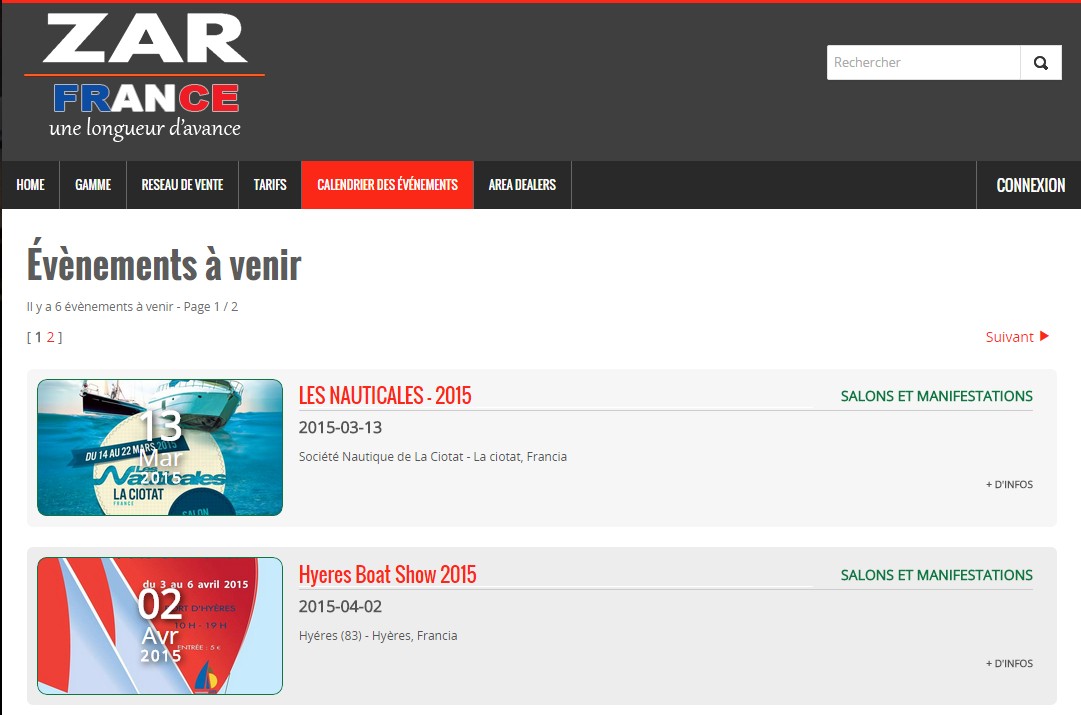
Task: Click the Suivant arrow icon
Action: pos(1044,336)
